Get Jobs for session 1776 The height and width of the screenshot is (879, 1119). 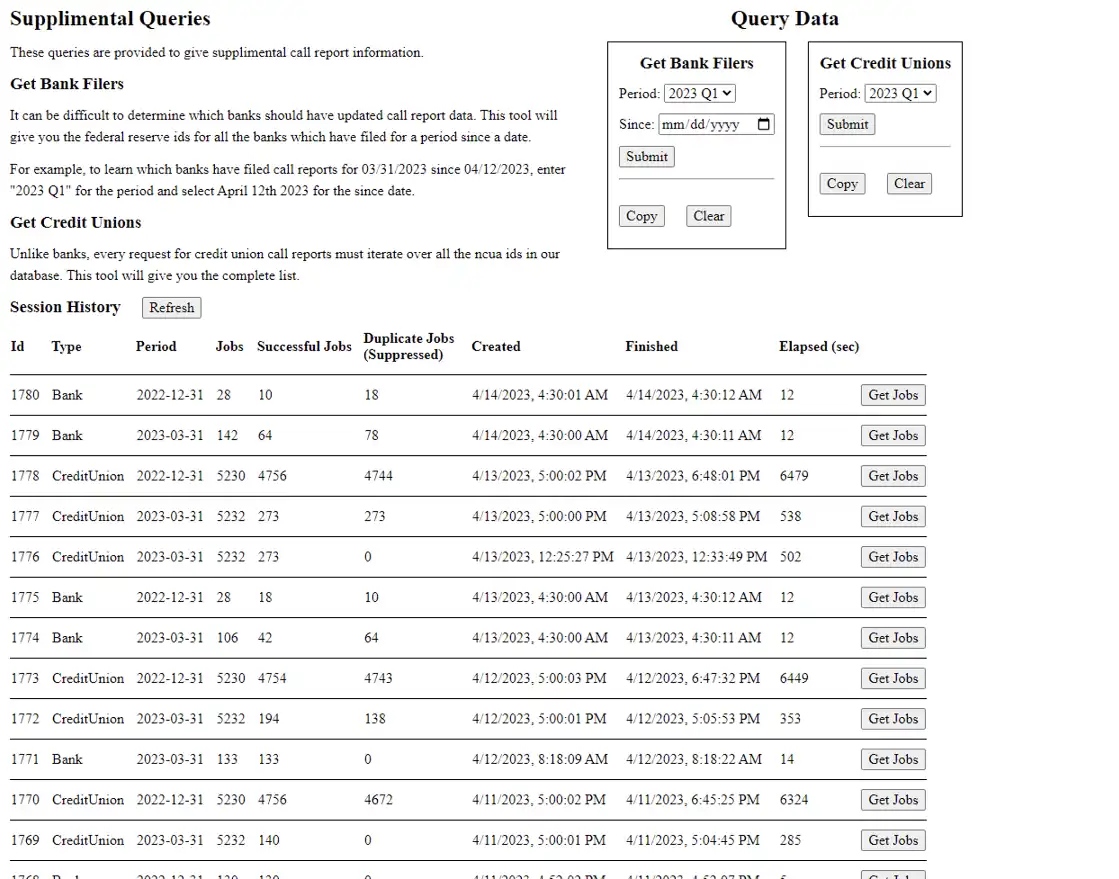pyautogui.click(x=893, y=557)
